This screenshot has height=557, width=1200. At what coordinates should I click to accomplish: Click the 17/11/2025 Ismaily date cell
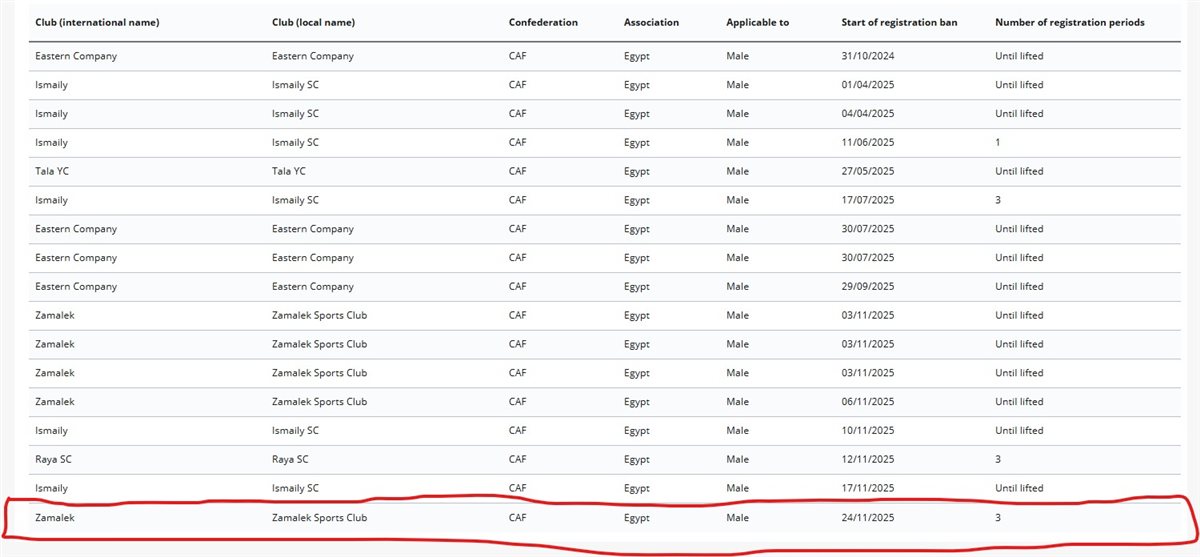868,488
